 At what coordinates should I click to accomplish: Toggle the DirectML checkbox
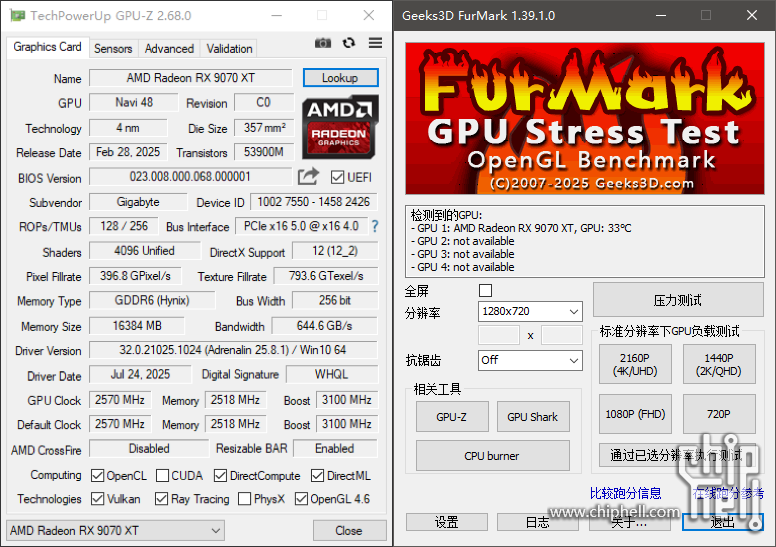(317, 476)
